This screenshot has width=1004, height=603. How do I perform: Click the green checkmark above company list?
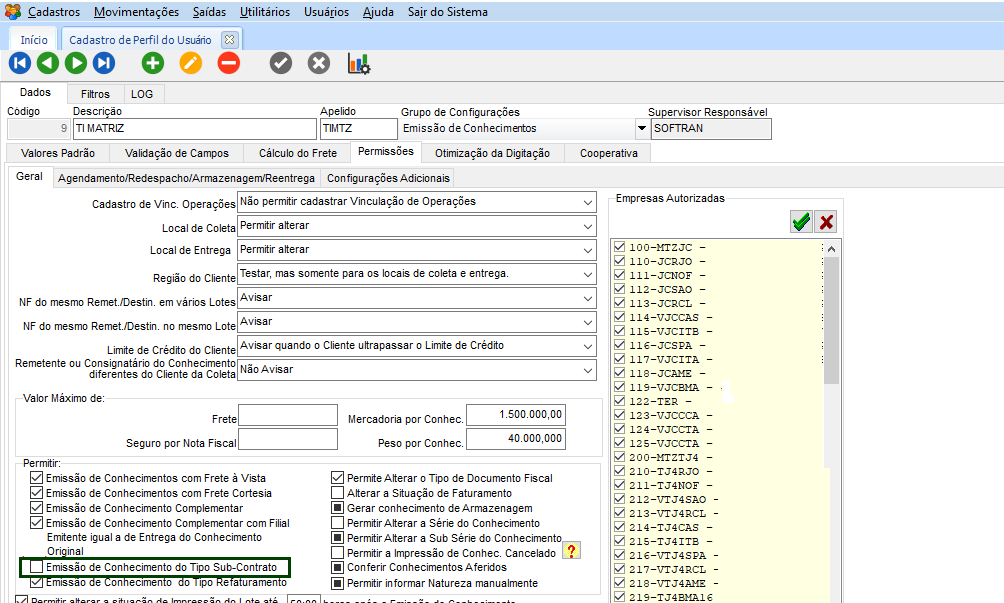[x=801, y=222]
